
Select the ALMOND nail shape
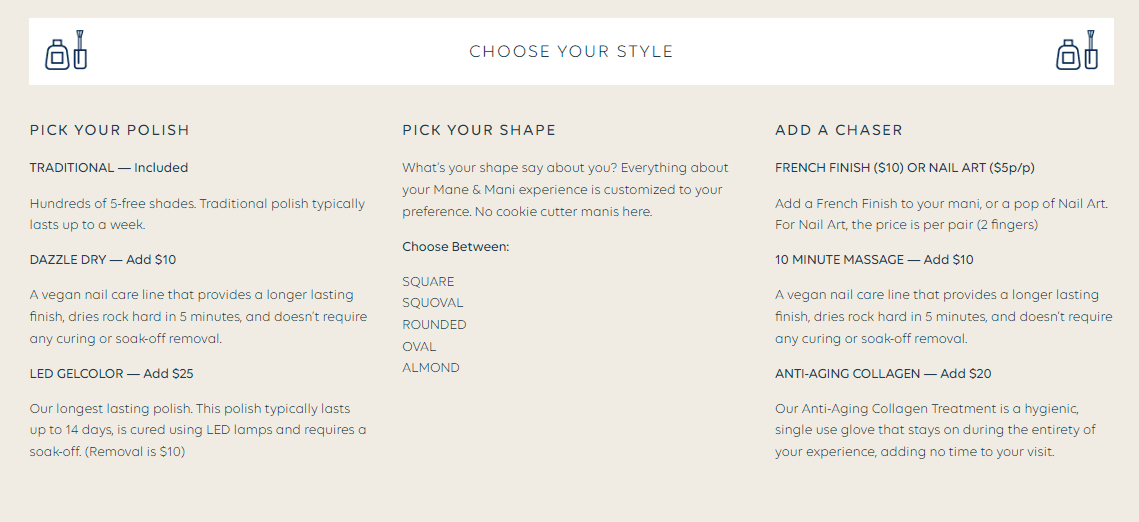point(431,368)
